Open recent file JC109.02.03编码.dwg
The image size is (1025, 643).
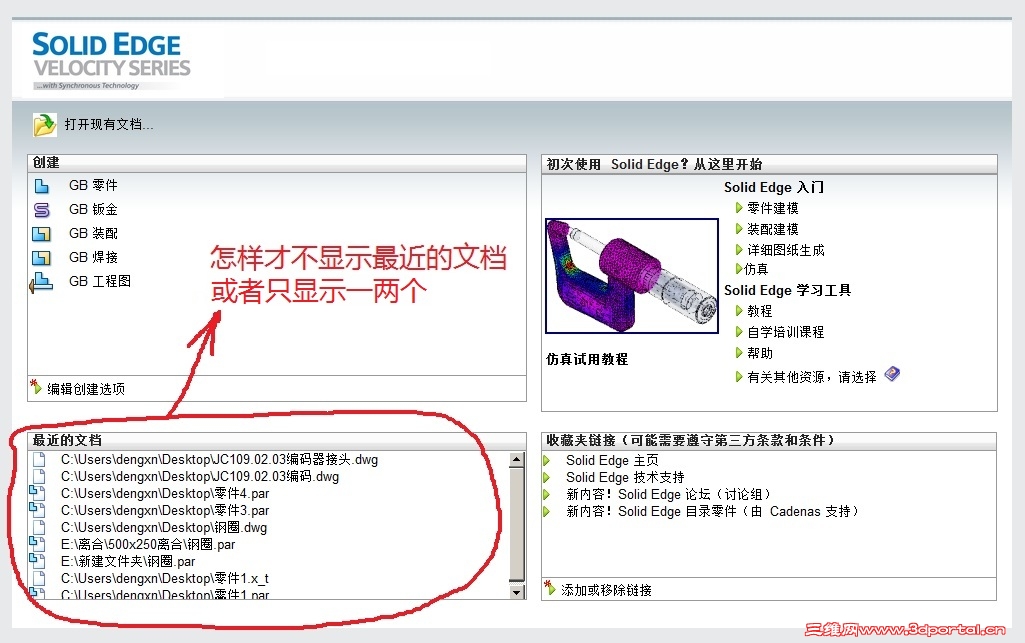tap(199, 476)
